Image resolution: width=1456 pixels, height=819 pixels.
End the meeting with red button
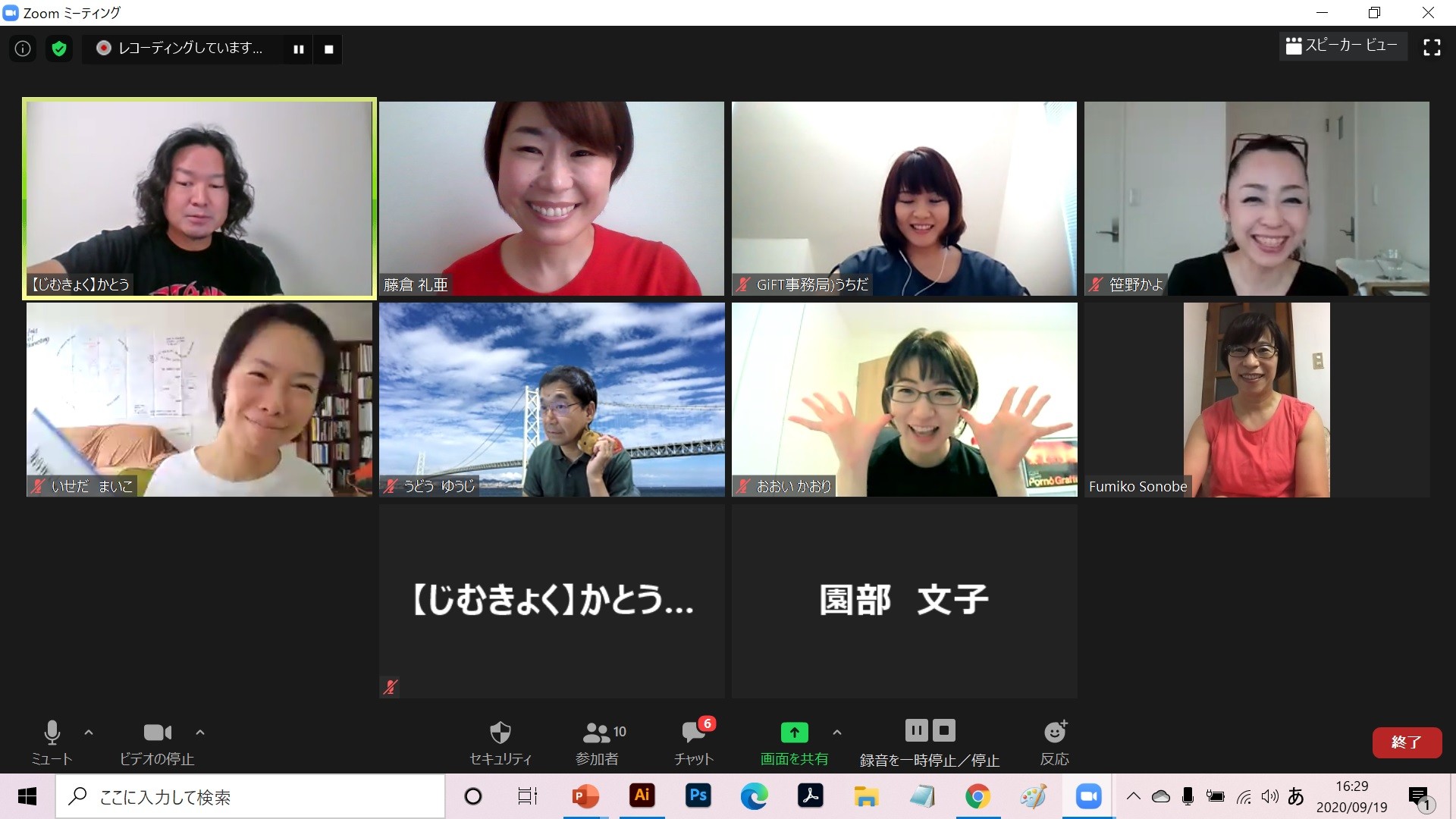1406,742
